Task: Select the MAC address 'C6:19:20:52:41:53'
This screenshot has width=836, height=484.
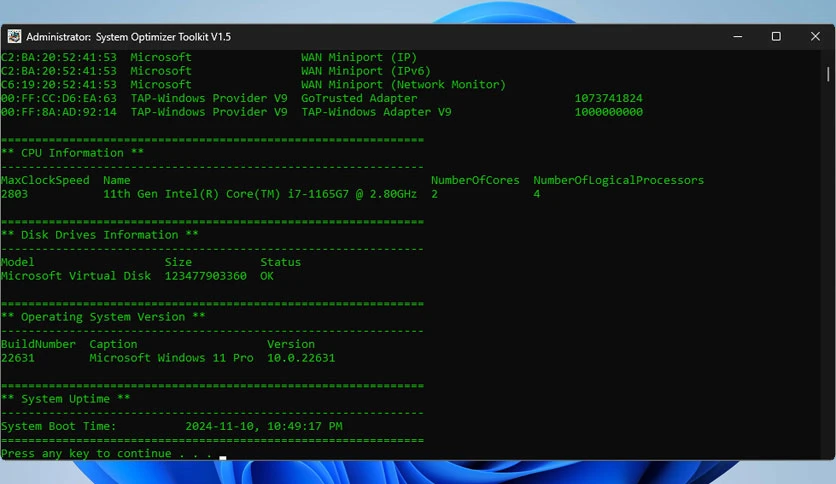Action: coord(59,85)
